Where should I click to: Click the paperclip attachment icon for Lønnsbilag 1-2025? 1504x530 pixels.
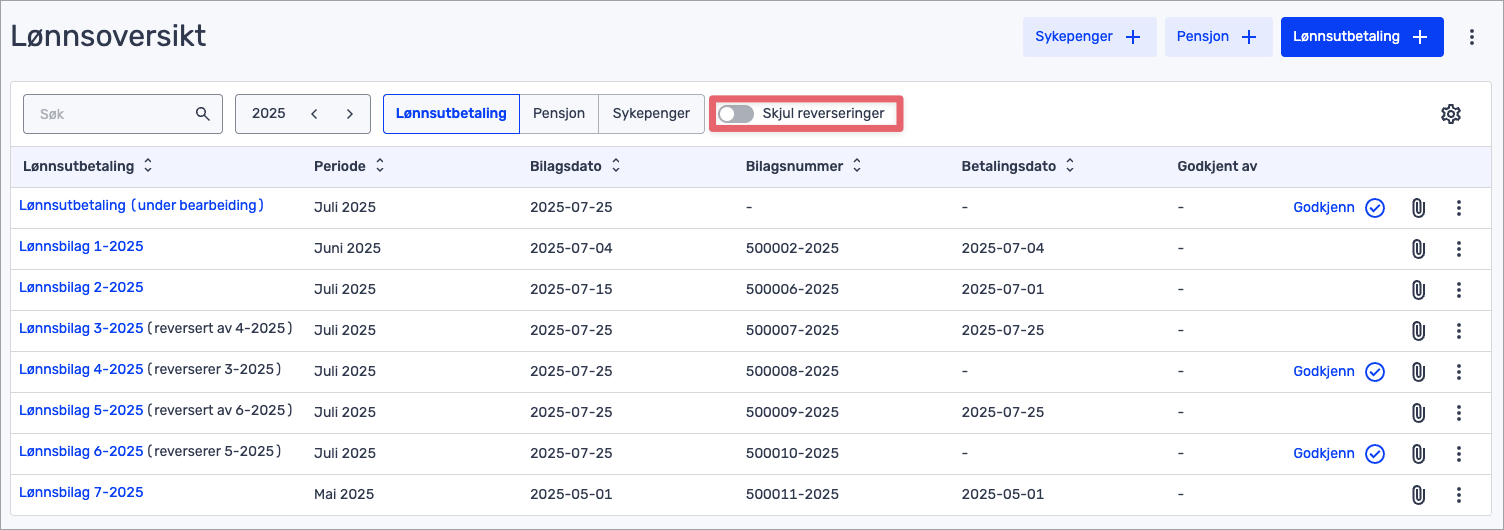click(x=1417, y=249)
